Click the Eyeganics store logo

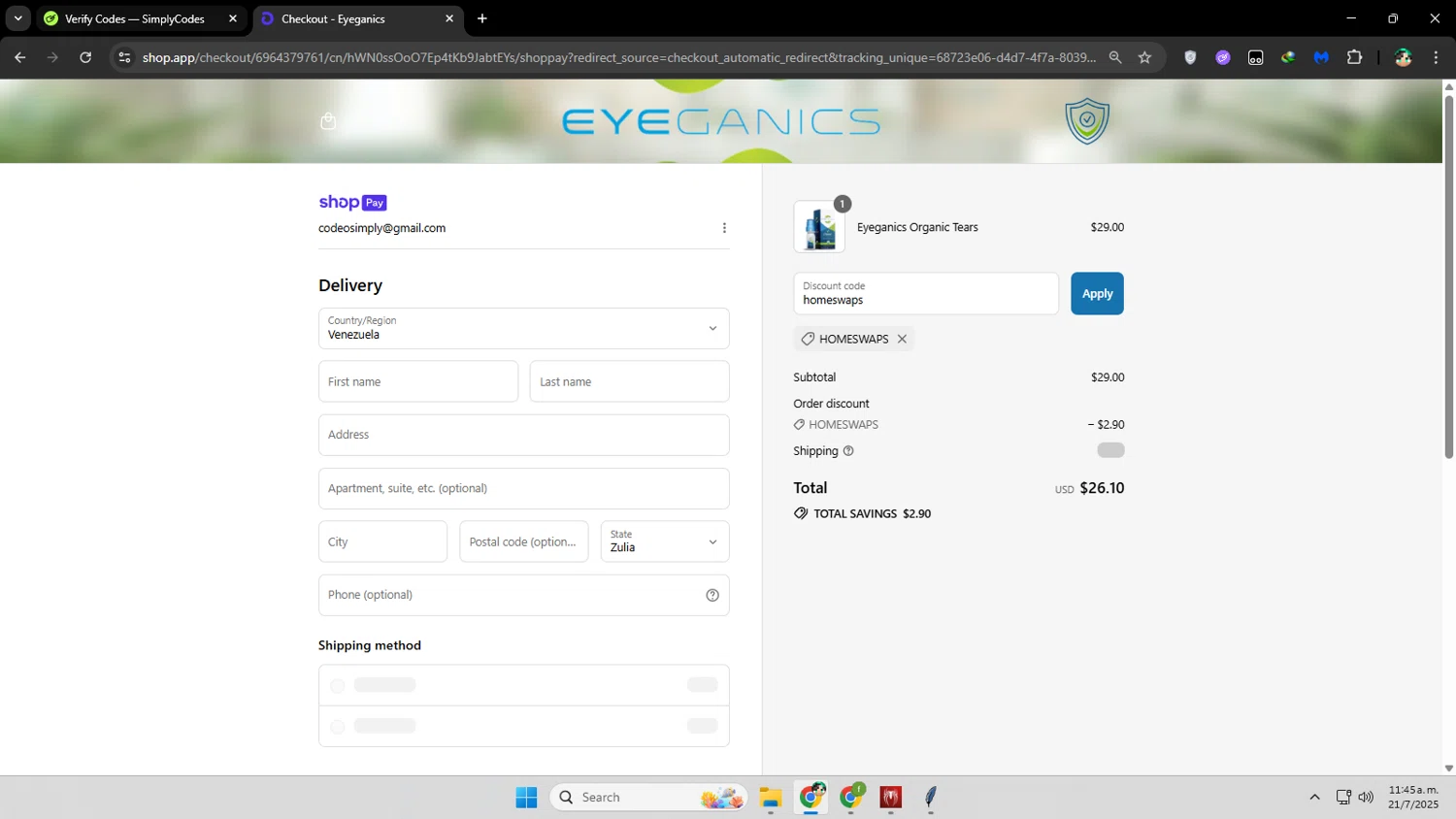tap(721, 121)
